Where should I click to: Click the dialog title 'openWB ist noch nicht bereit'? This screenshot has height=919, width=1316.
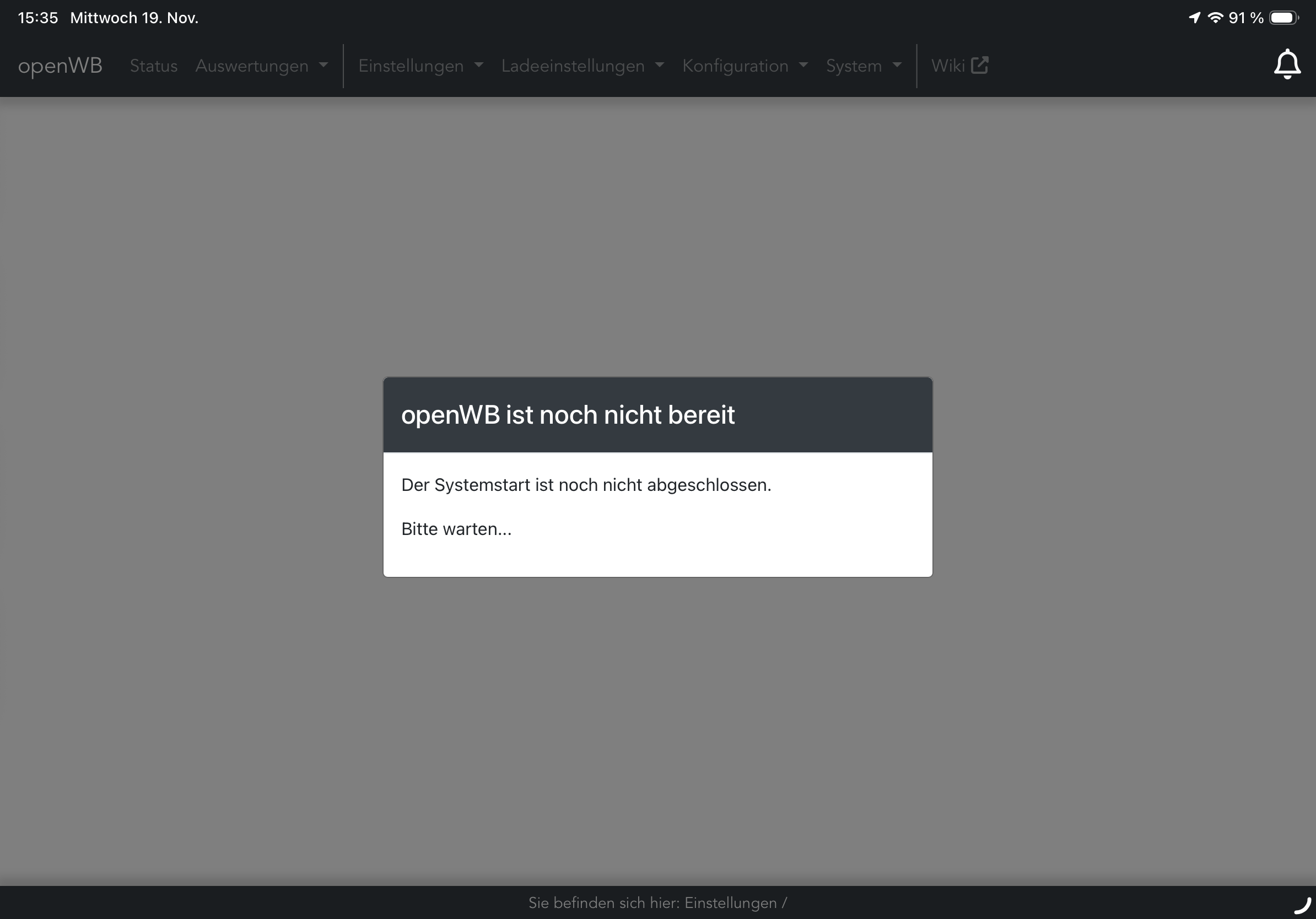click(568, 415)
